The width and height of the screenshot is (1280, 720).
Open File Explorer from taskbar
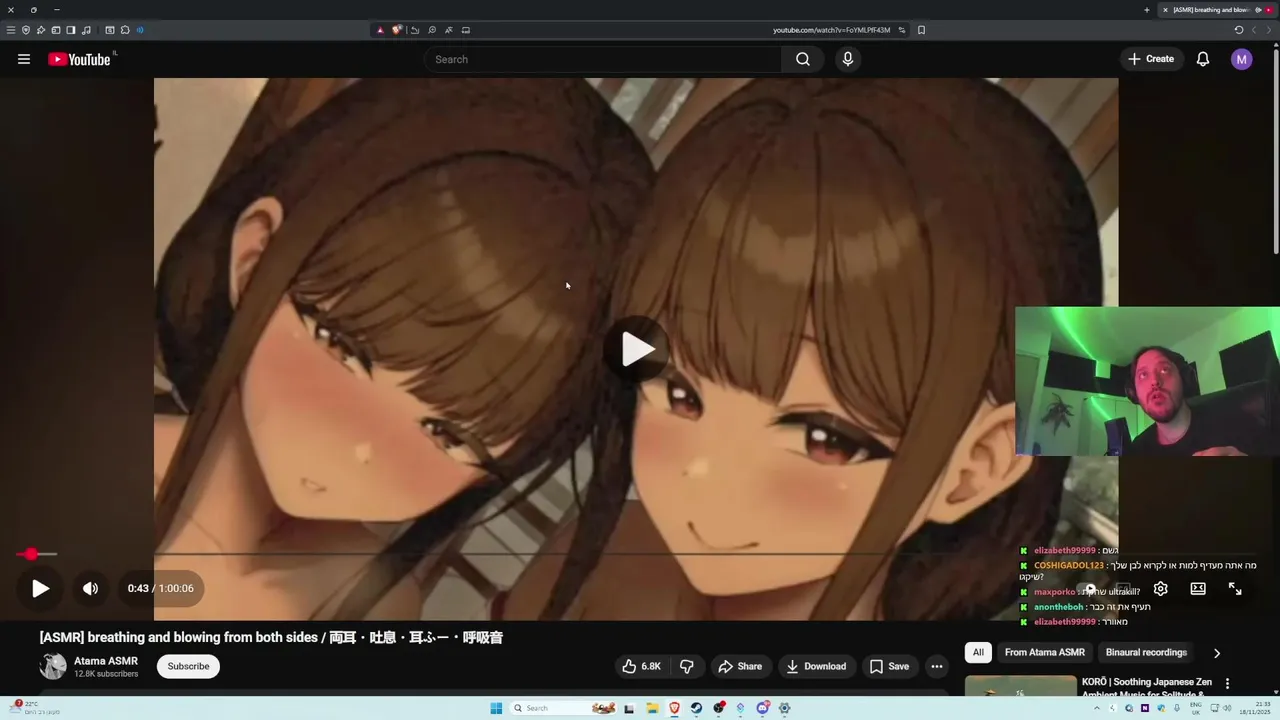(x=652, y=708)
